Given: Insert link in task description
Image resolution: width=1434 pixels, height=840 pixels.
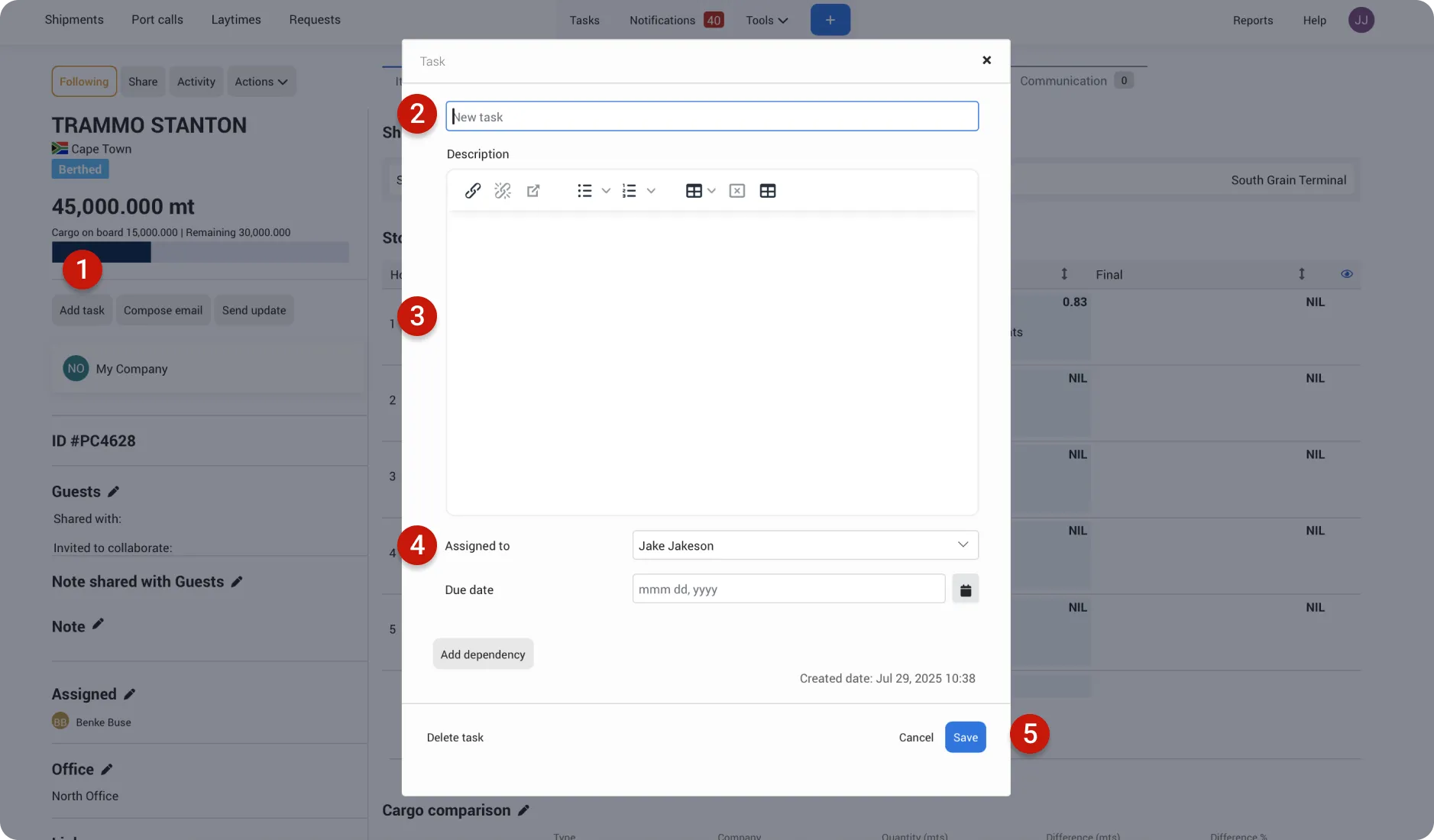Looking at the screenshot, I should tap(472, 191).
